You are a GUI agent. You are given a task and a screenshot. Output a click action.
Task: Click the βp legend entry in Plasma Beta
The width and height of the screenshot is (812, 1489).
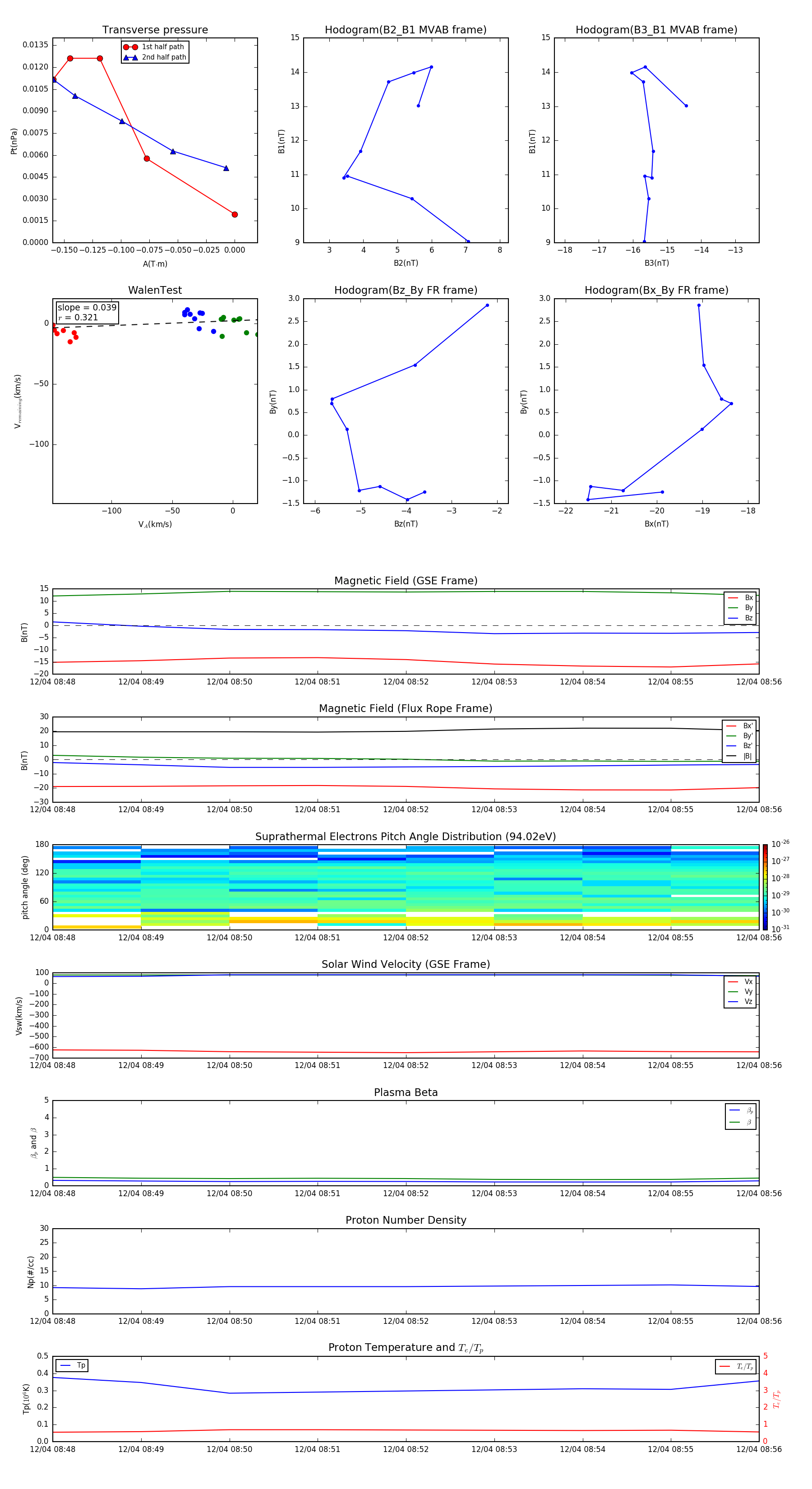coord(741,1110)
